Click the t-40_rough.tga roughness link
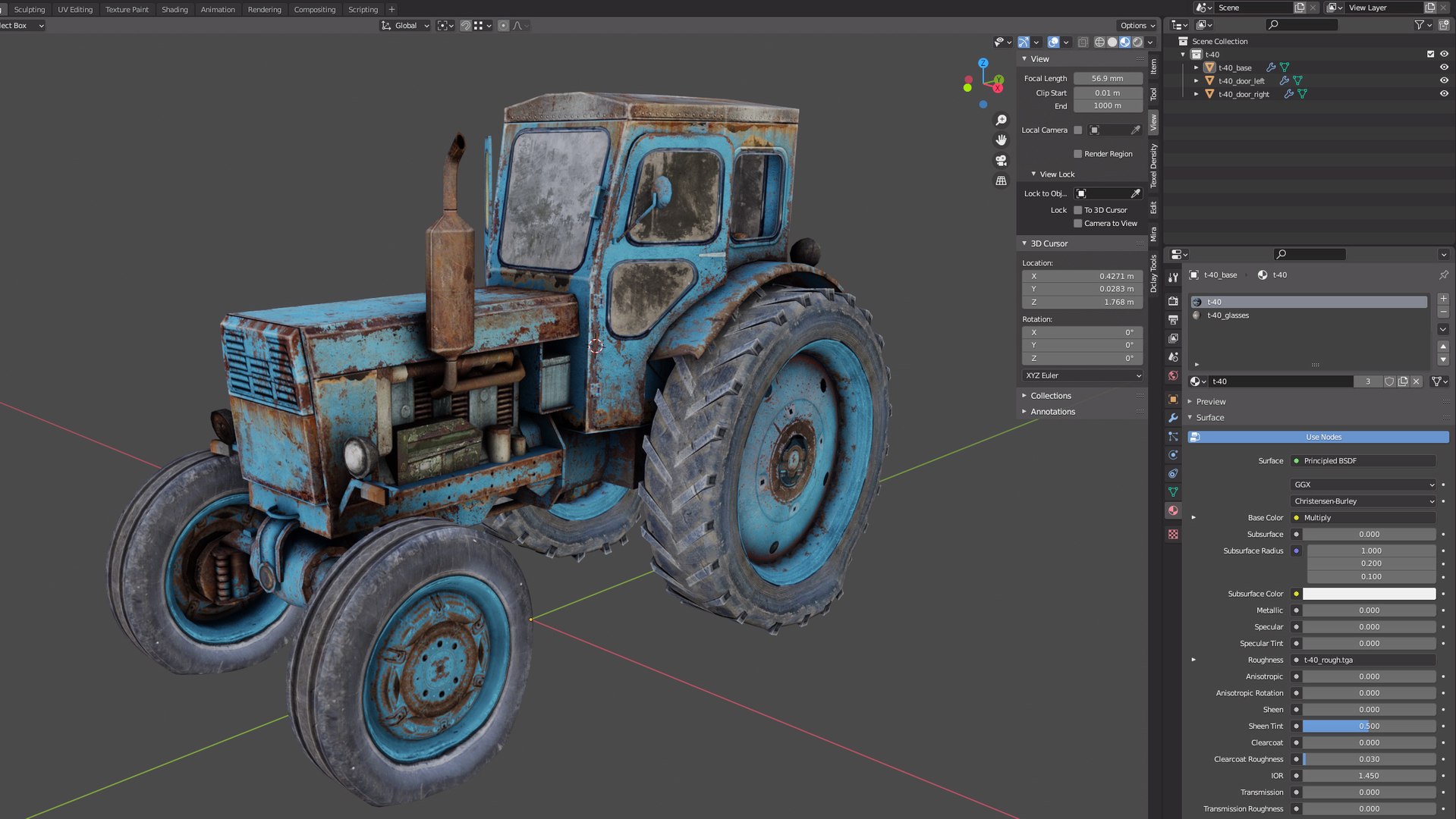The width and height of the screenshot is (1456, 819). (1363, 660)
